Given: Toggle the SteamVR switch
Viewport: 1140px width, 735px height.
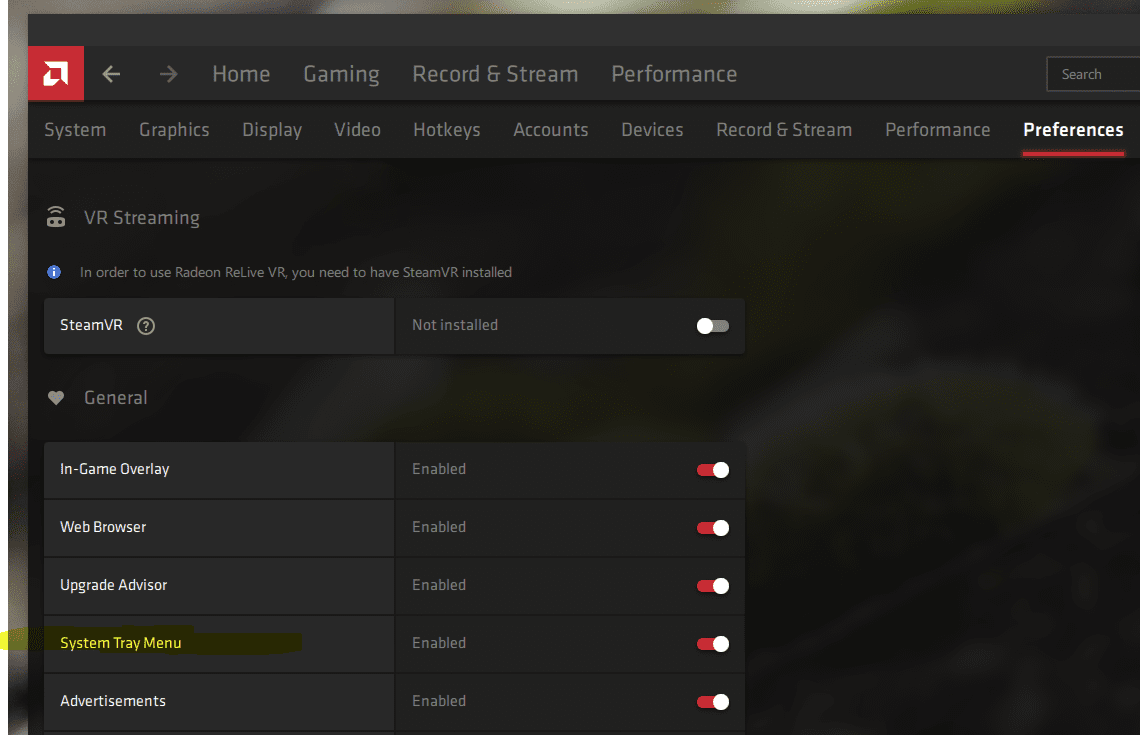Looking at the screenshot, I should 712,326.
